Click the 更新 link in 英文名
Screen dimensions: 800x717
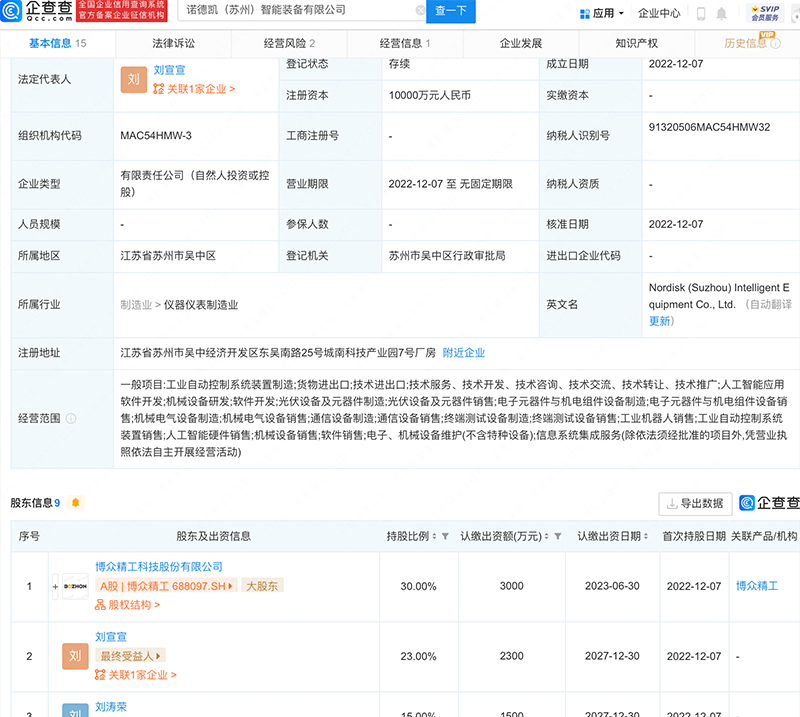[x=659, y=321]
